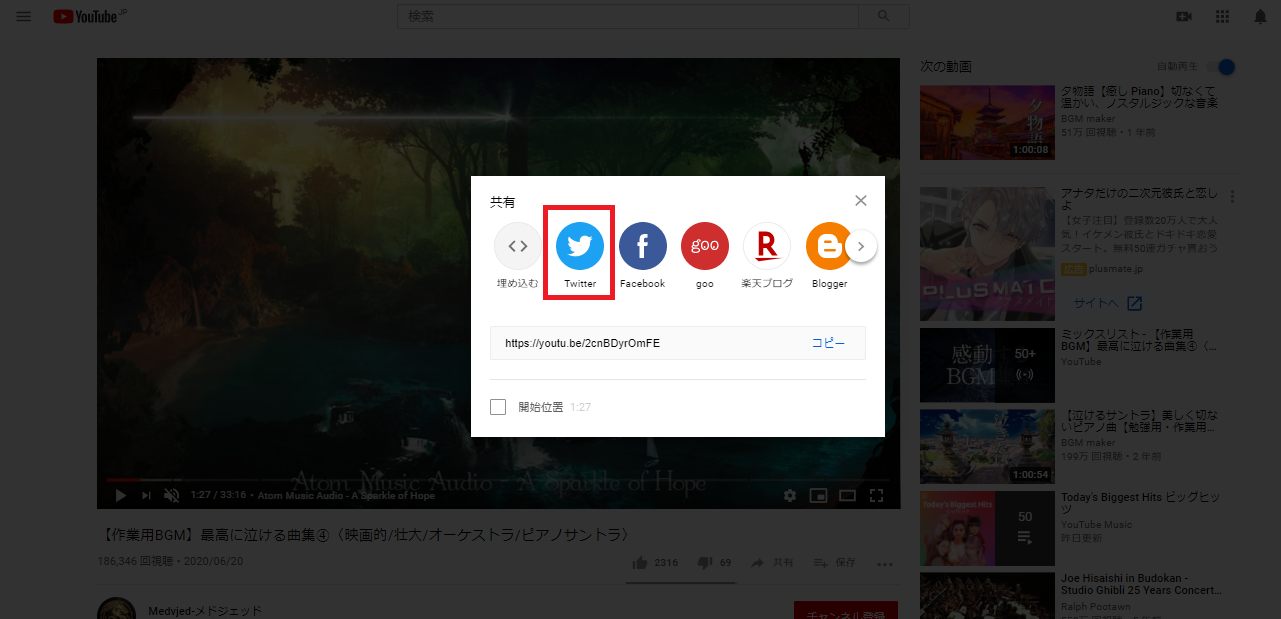1281x619 pixels.
Task: Open the plusmate.jp advertiser link
Action: (x=1118, y=269)
